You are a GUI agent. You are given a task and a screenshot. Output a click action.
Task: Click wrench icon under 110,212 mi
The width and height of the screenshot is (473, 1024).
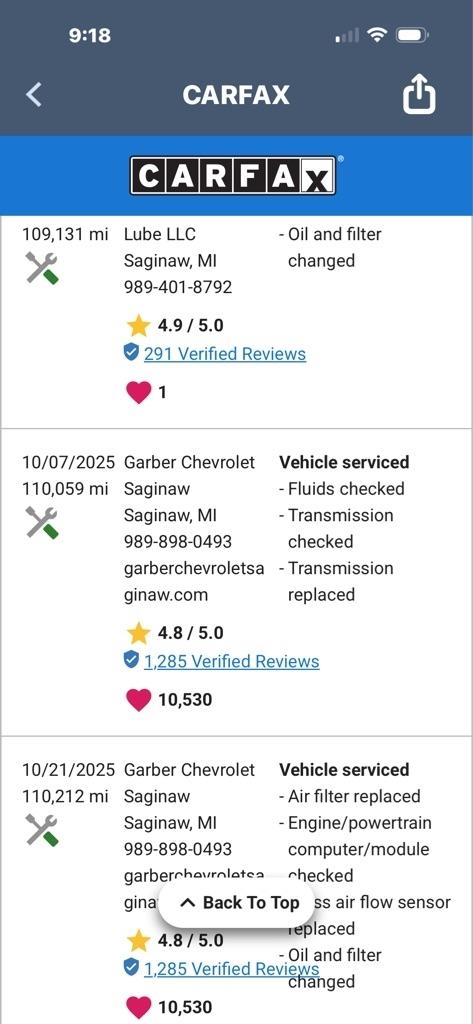(42, 830)
